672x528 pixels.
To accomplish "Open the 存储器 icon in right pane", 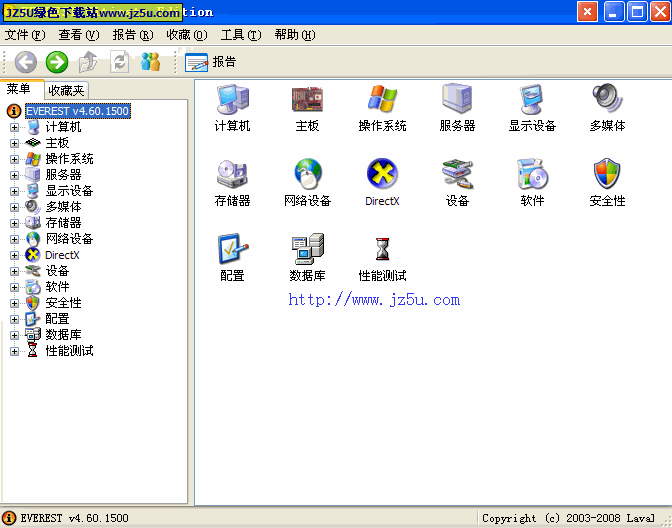I will point(232,183).
